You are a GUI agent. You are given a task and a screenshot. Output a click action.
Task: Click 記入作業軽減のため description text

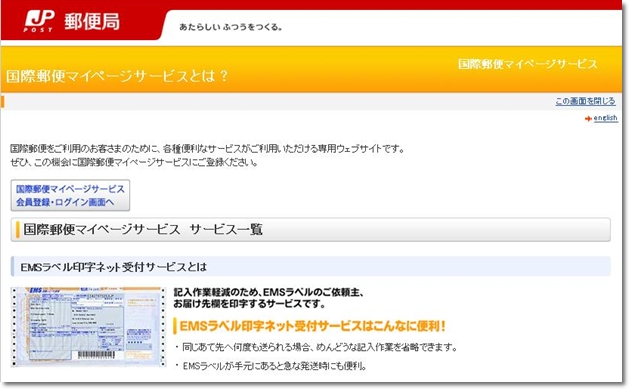tap(268, 298)
